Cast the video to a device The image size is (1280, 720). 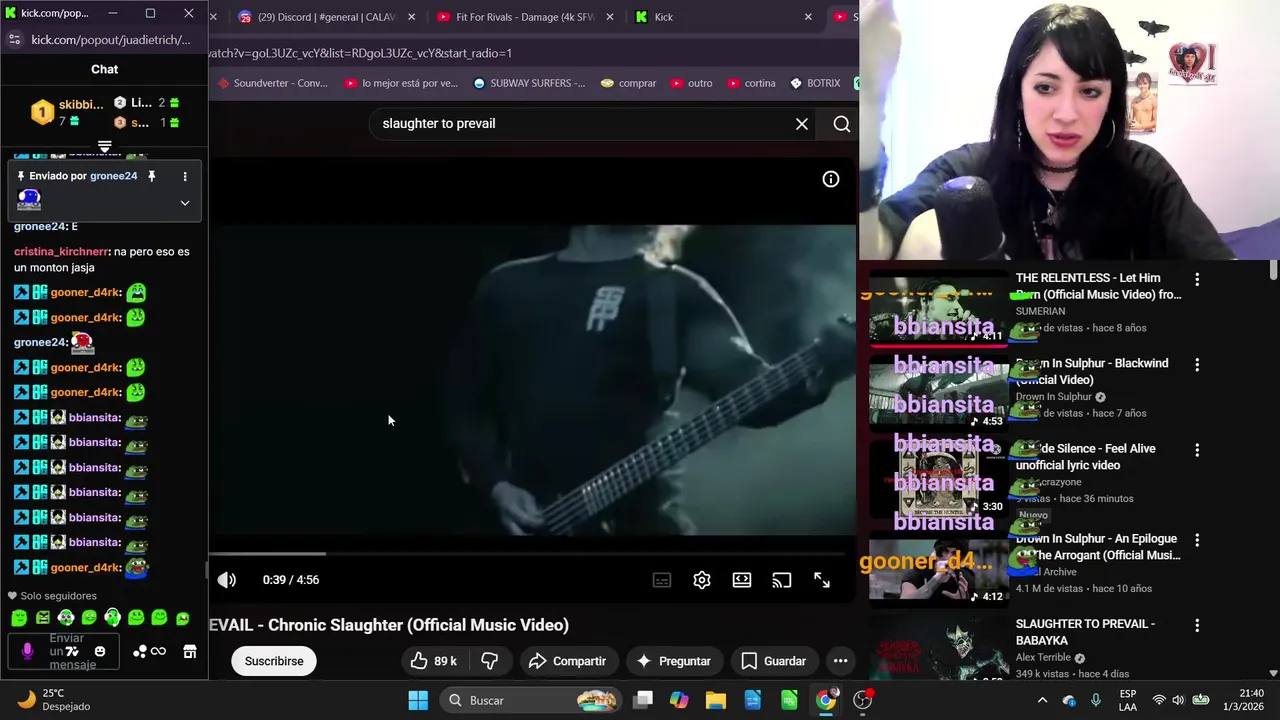click(x=782, y=580)
